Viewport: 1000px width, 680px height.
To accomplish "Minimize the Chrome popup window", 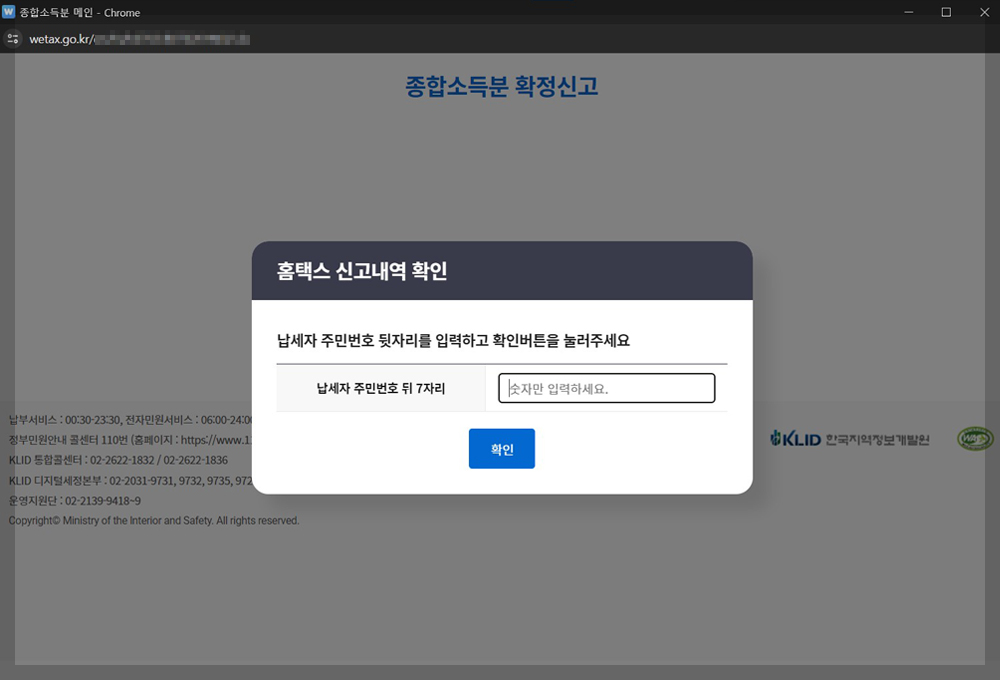I will (907, 12).
